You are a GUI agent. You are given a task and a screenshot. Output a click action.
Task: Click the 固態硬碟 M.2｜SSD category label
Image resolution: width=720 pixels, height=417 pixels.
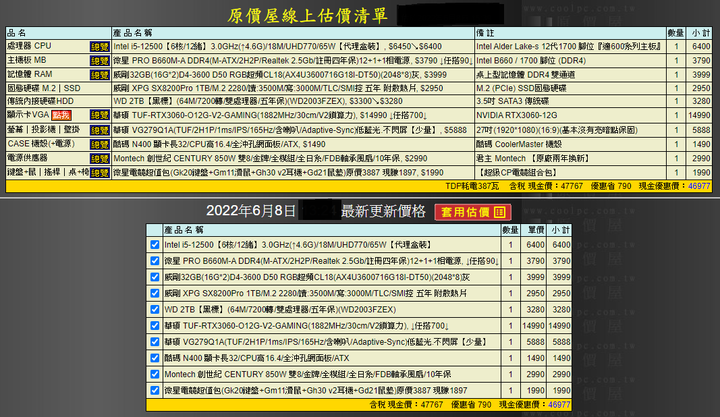[44, 88]
